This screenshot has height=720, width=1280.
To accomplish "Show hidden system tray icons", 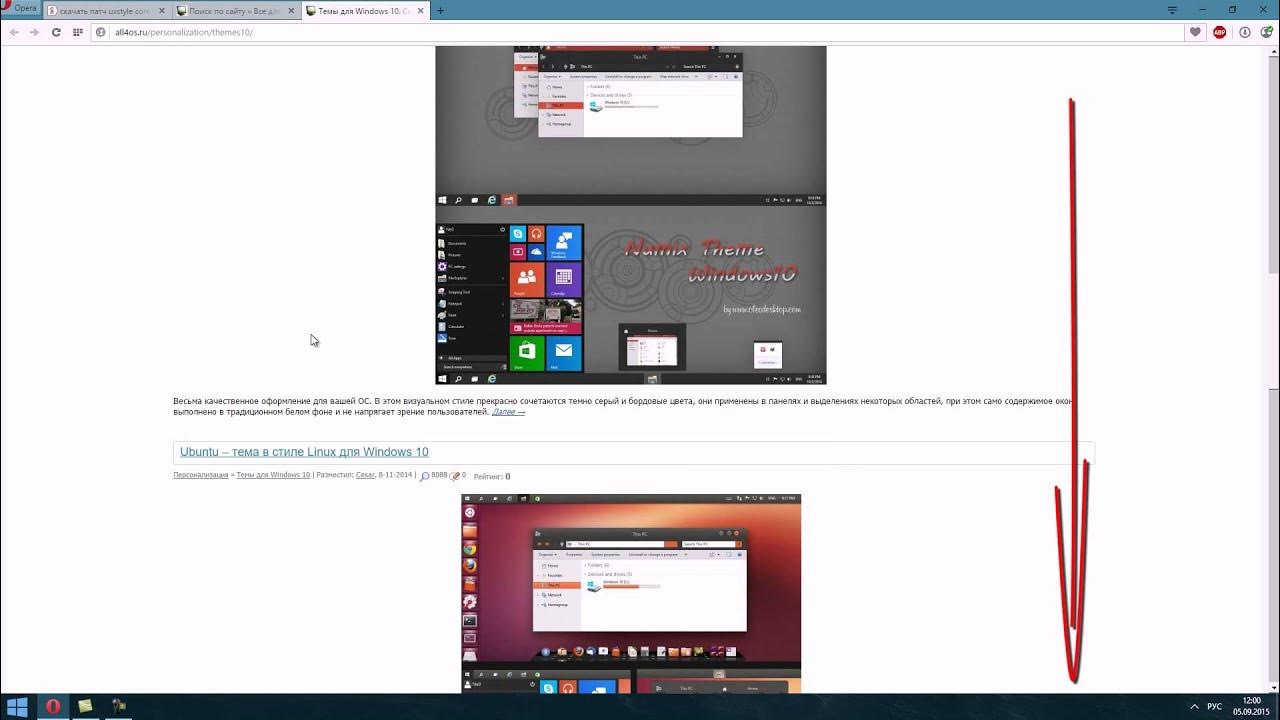I will coord(1194,706).
